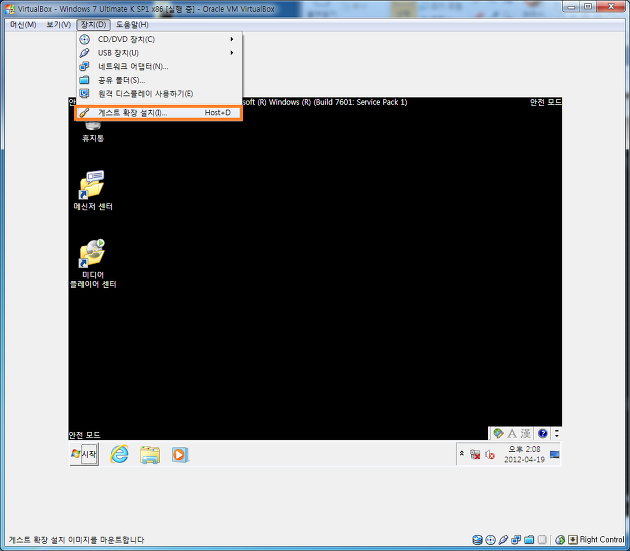Open Windows Explorer from guest taskbar
630x551 pixels.
tap(150, 455)
